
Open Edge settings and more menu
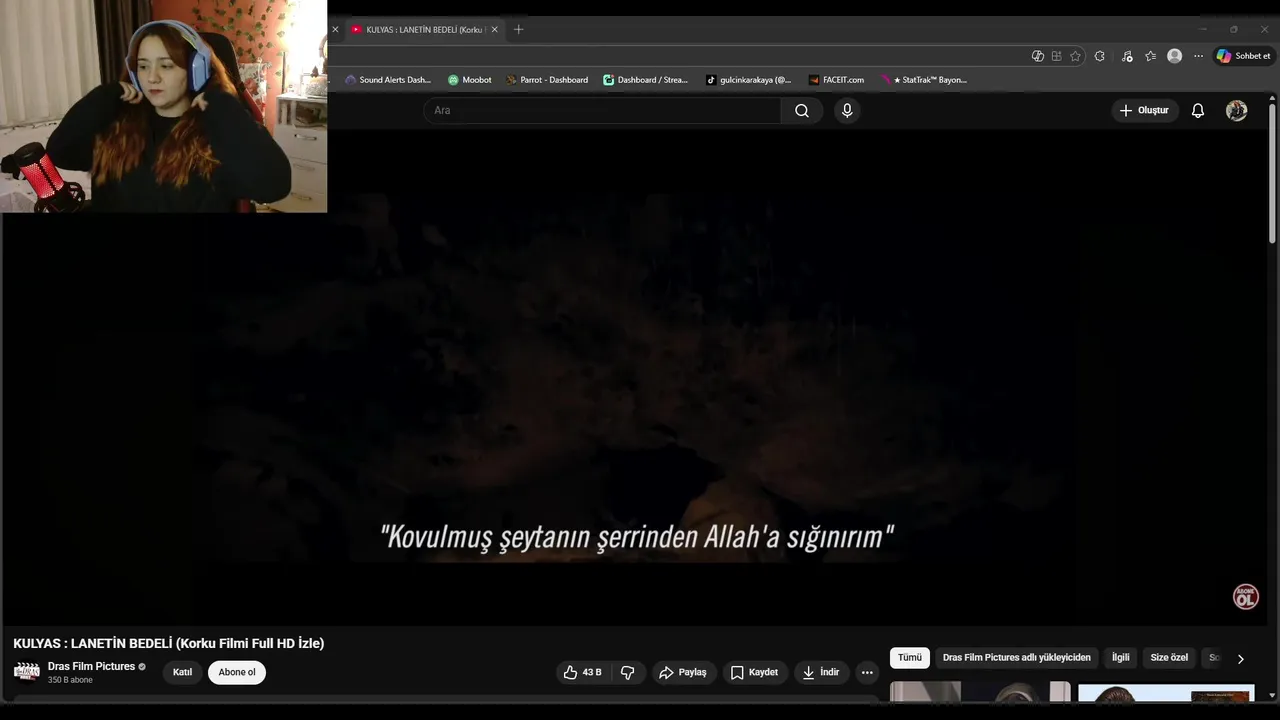1198,56
